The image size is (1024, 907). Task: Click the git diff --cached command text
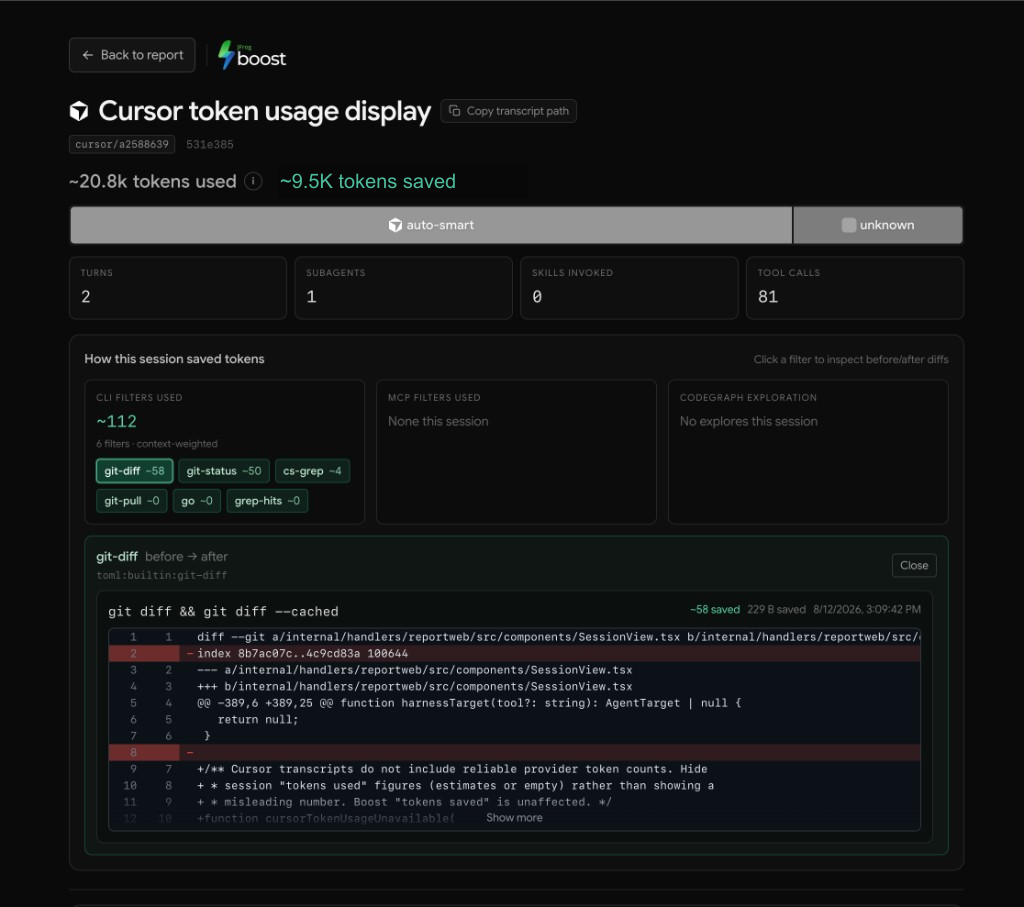pyautogui.click(x=223, y=612)
